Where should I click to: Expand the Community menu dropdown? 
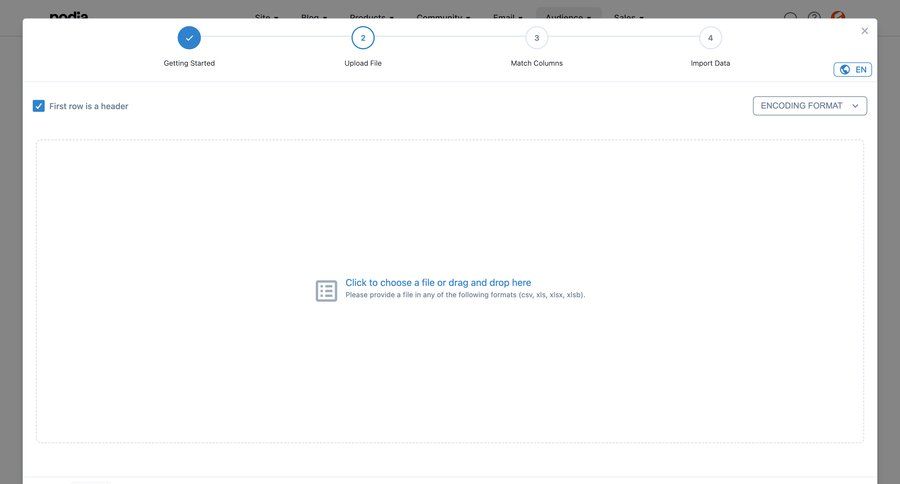click(x=443, y=17)
